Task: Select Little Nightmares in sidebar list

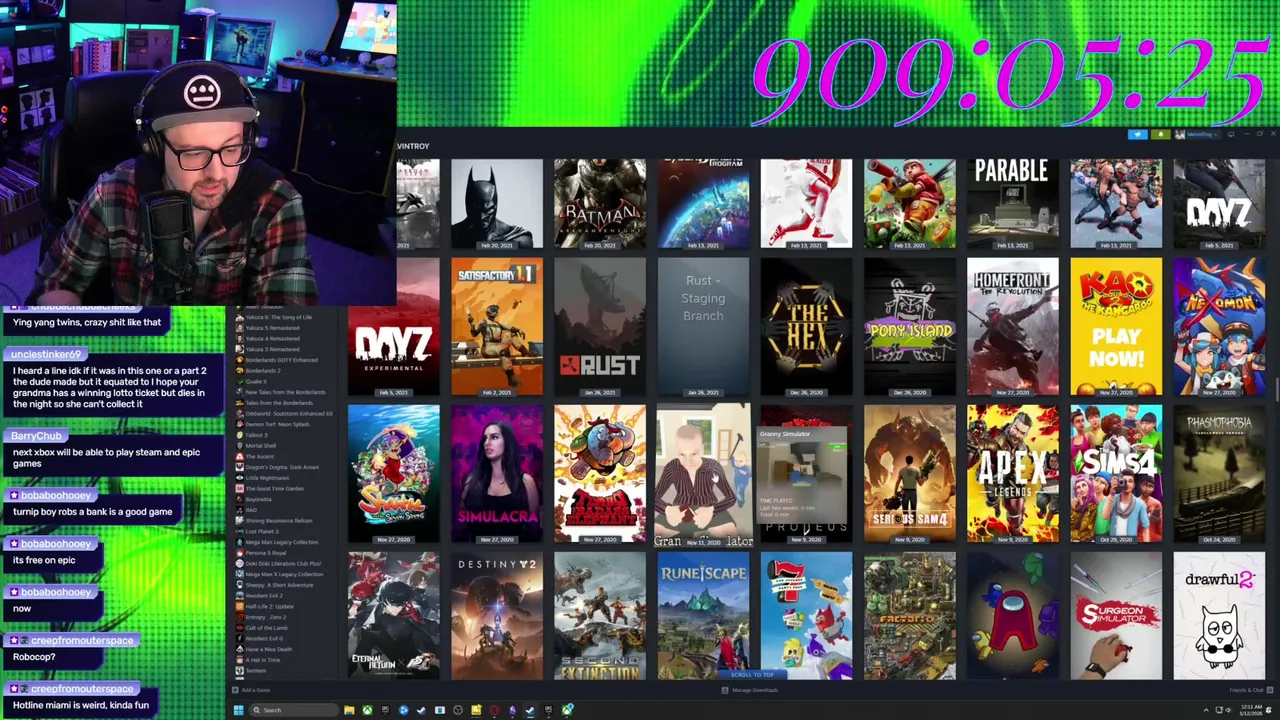Action: tap(267, 478)
